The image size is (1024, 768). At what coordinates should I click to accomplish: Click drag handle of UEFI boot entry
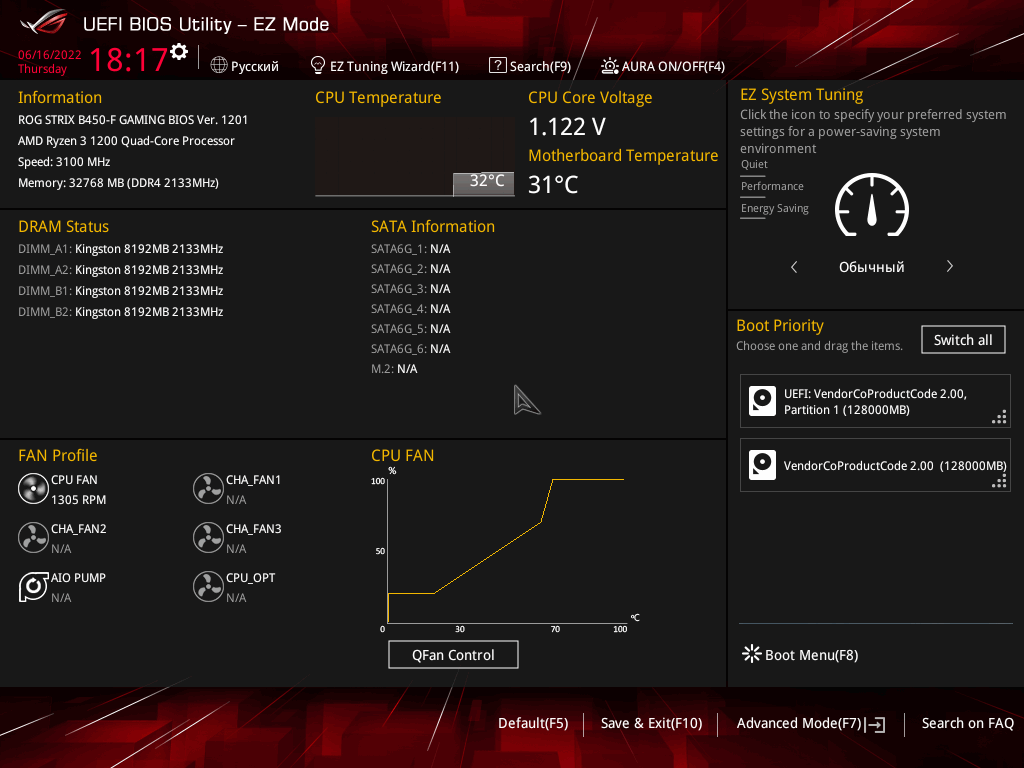(999, 417)
